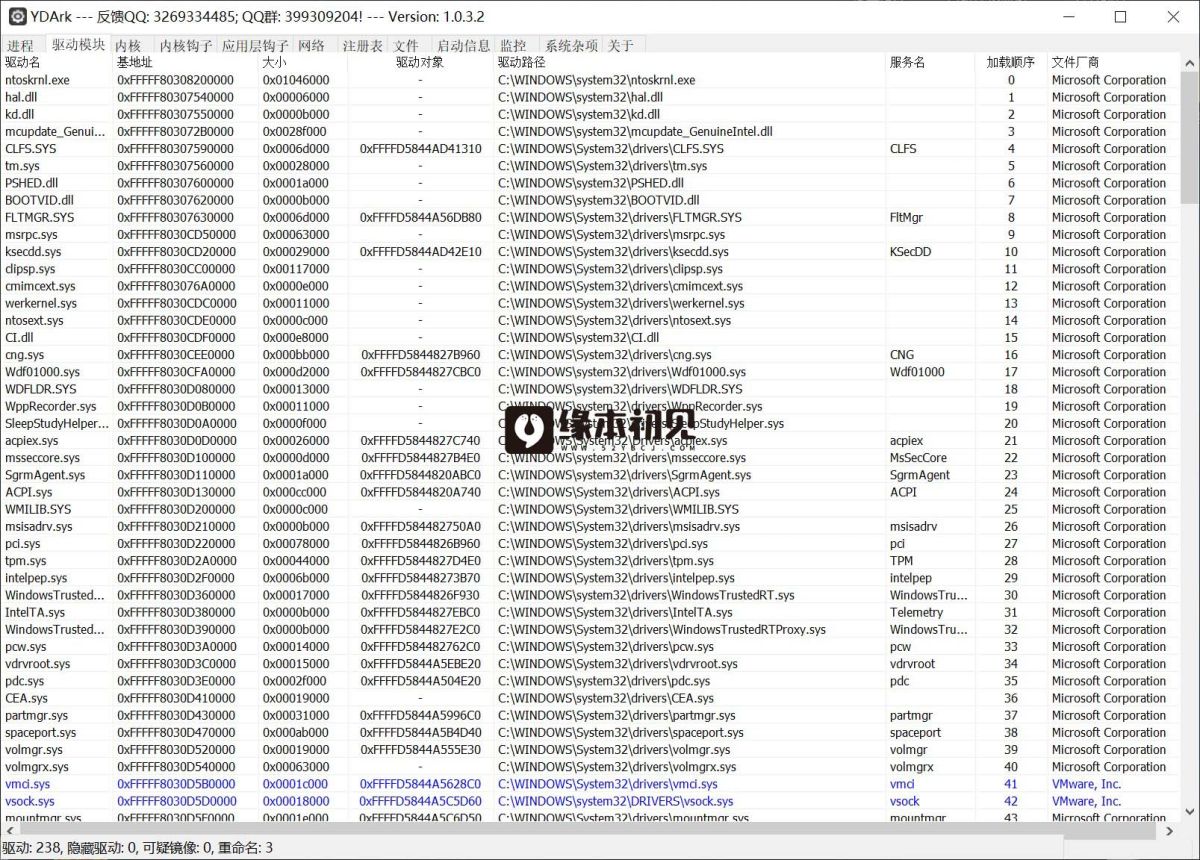The height and width of the screenshot is (860, 1200).
Task: Click the YDArk app icon in title bar
Action: (17, 16)
